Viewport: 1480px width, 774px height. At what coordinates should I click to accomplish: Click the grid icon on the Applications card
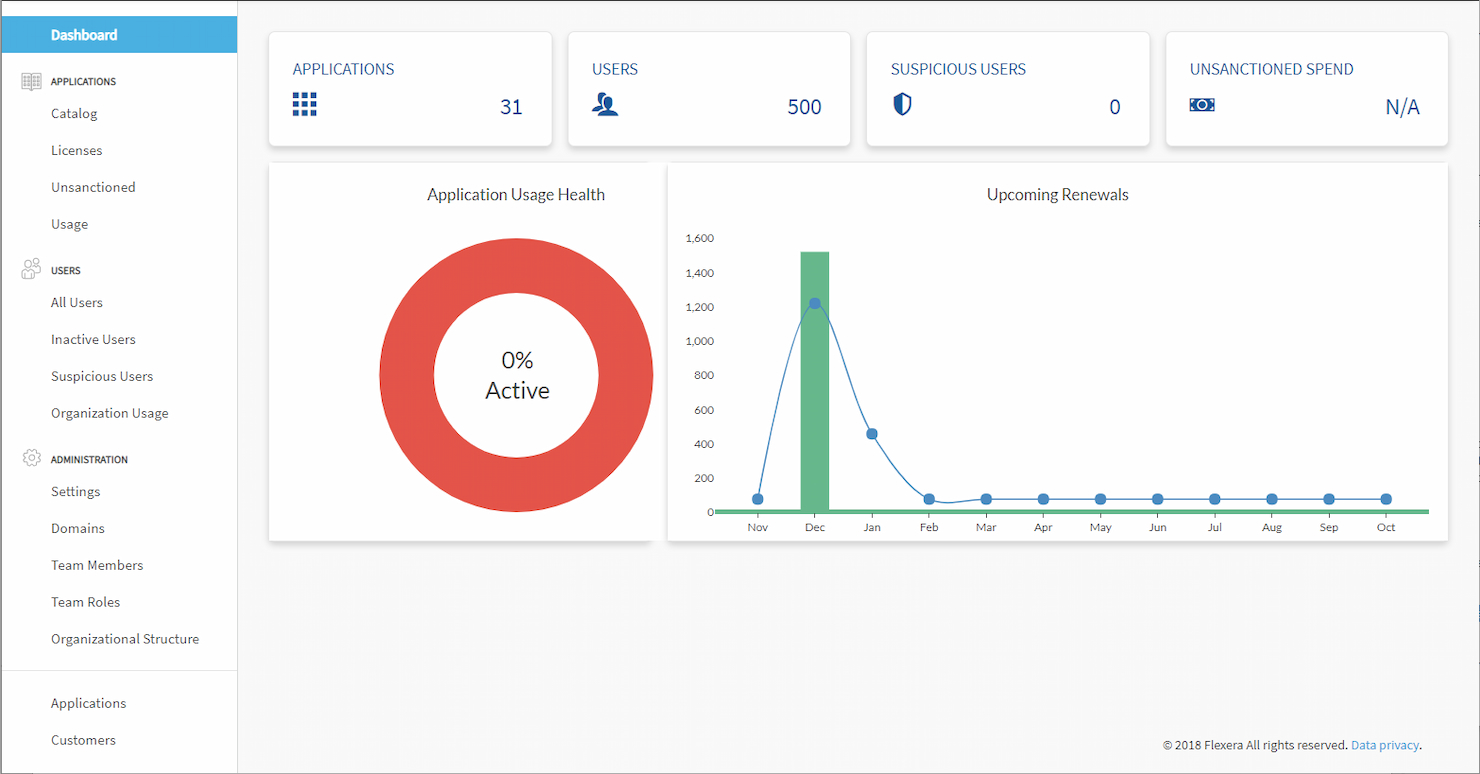(x=304, y=104)
